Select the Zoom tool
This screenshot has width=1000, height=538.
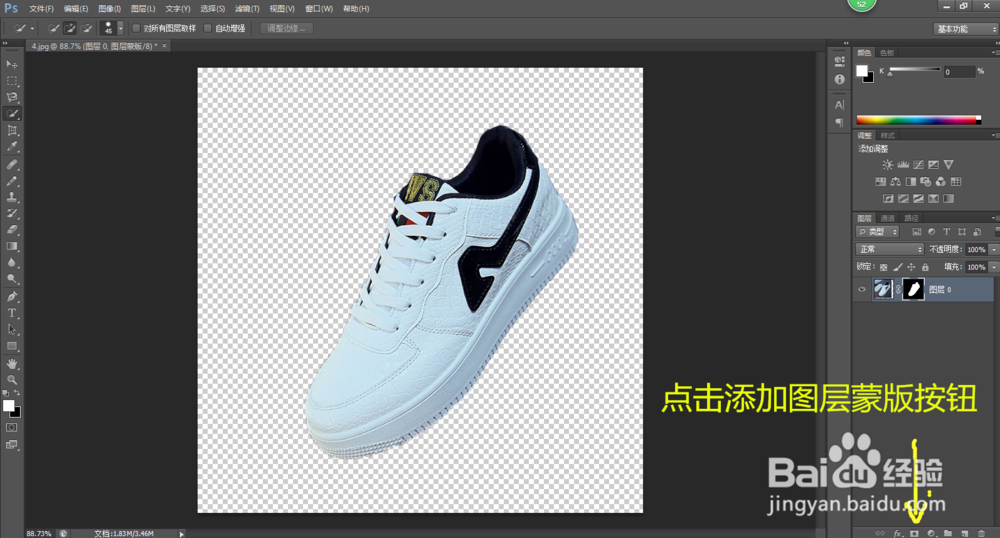[11, 379]
